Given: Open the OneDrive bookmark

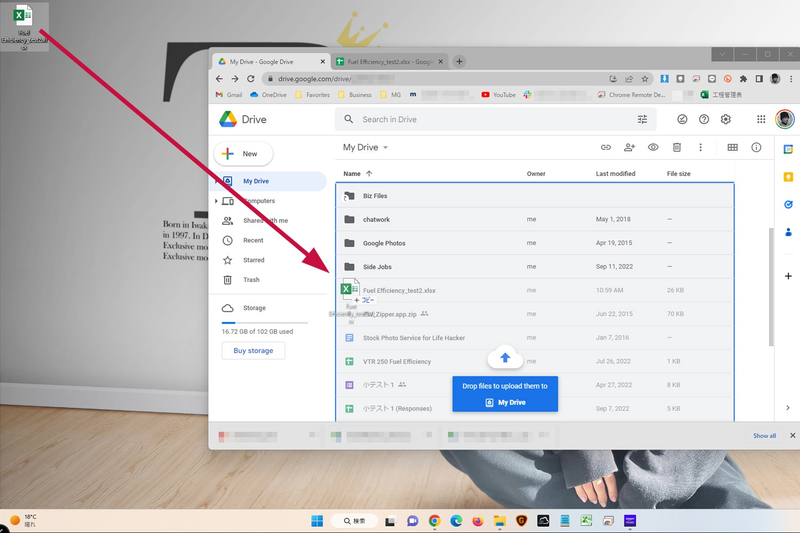Looking at the screenshot, I should pos(268,95).
